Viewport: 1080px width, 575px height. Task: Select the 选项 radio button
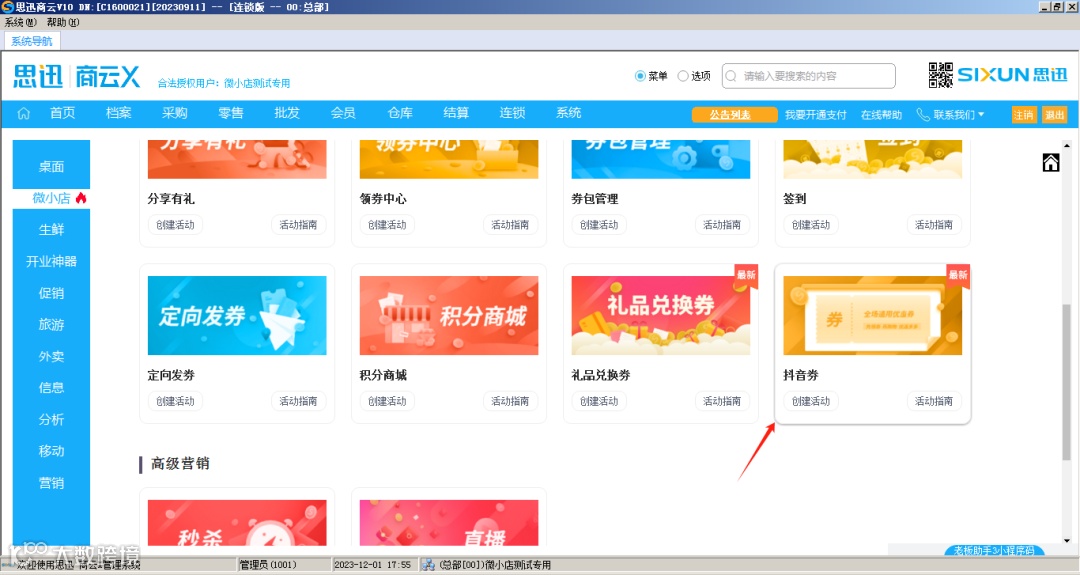pyautogui.click(x=683, y=76)
